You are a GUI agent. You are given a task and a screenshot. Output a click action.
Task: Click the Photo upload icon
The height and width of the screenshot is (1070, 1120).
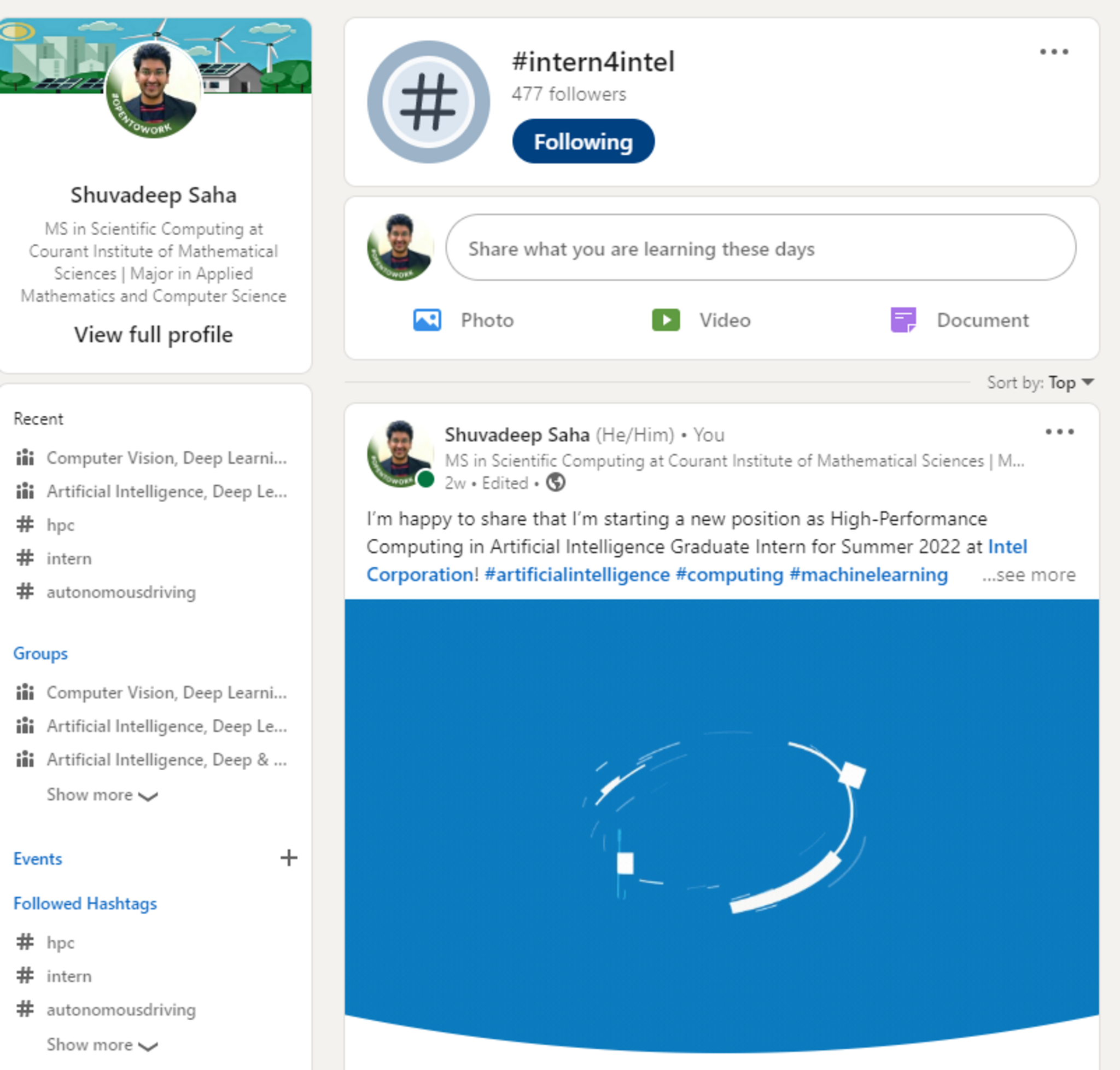(x=427, y=320)
